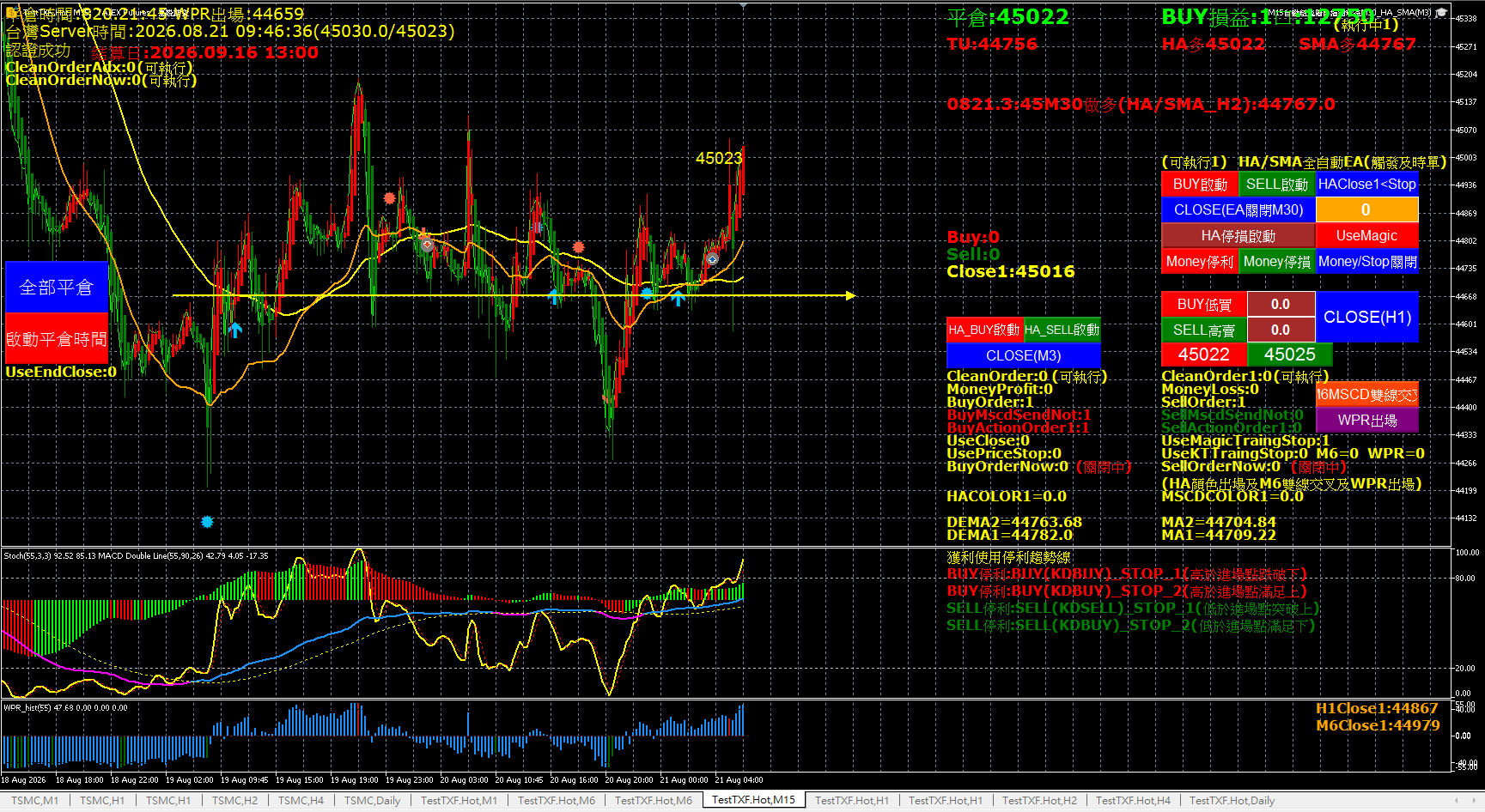Screen dimensions: 1485x812
Task: Click the SELL高賣 button
Action: pos(1203,330)
